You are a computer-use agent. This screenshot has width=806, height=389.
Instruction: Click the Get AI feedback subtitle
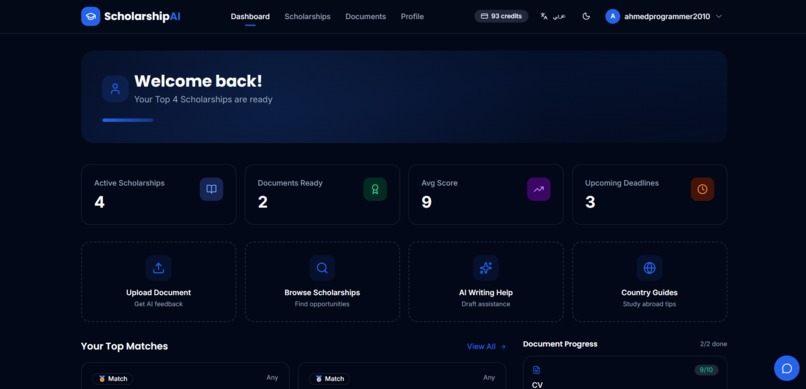coord(159,304)
